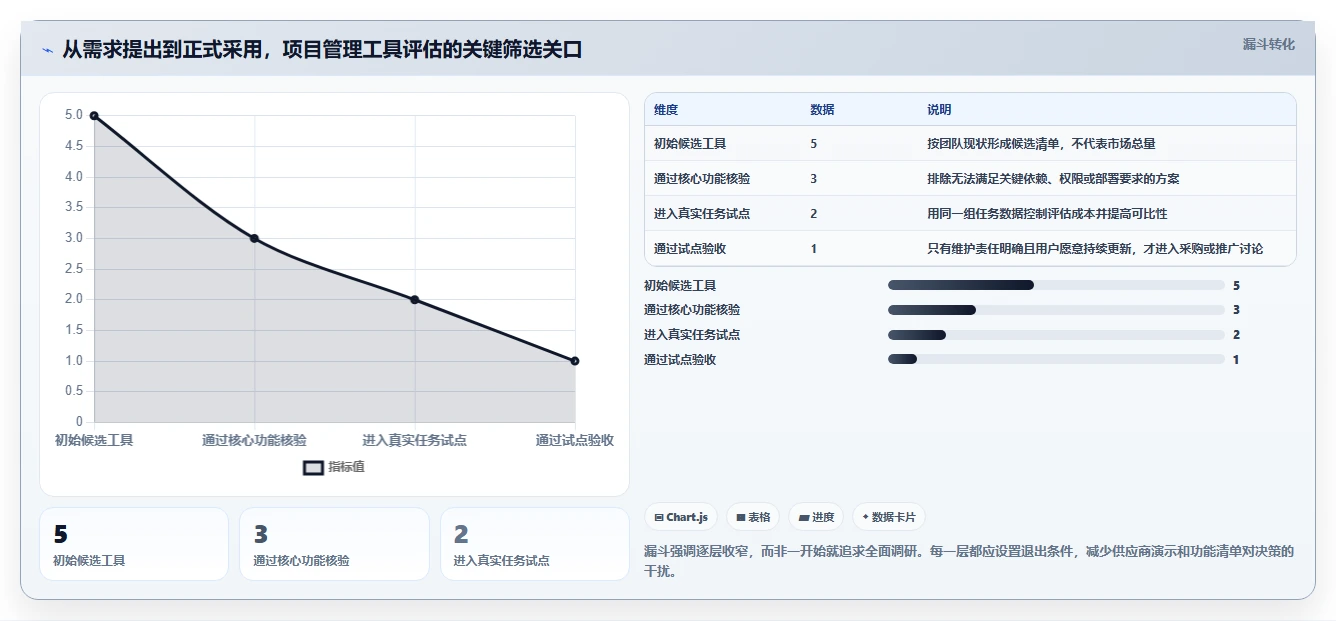The image size is (1336, 621).
Task: Click x-axis label 通过核心功能核验
Action: tap(254, 440)
